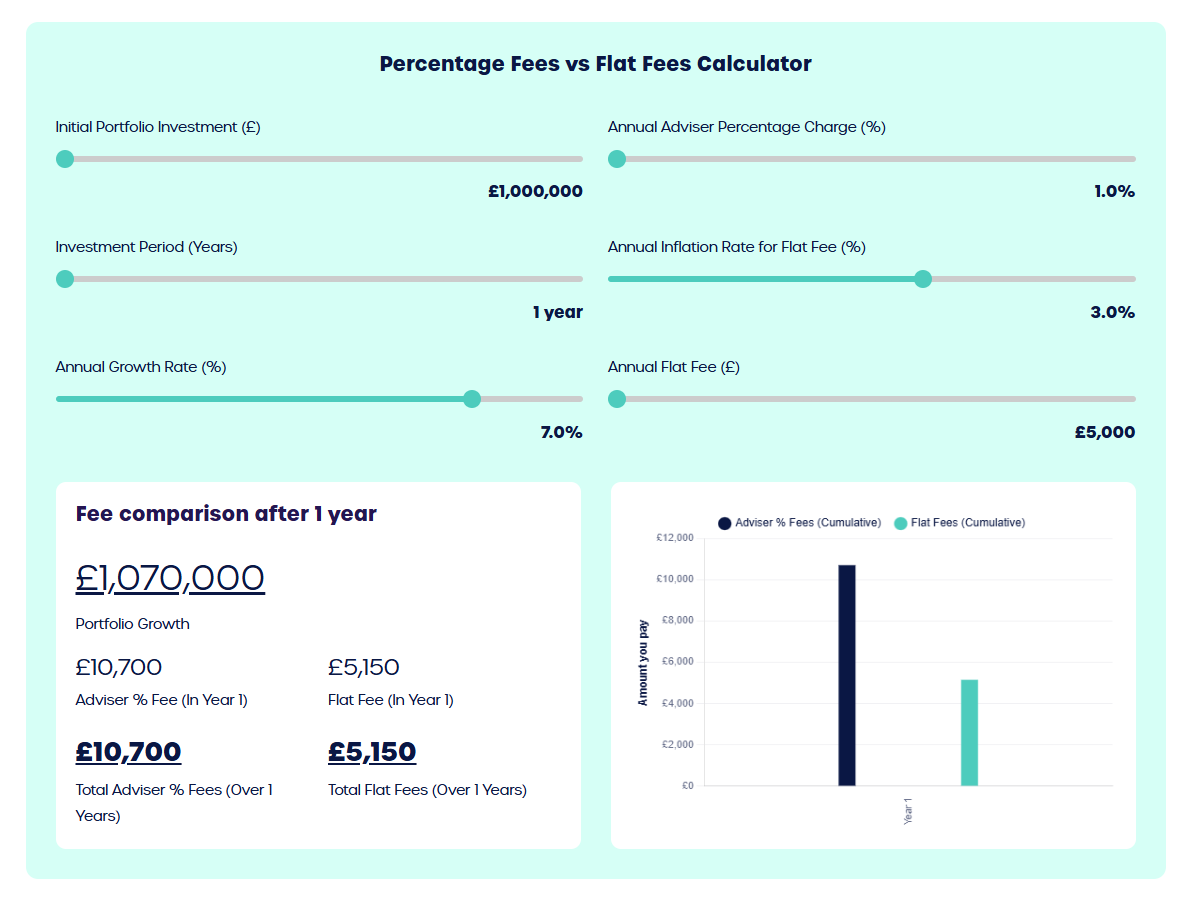Click the Annual Flat Fee slider handle
Screen dimensions: 1191x906
click(x=617, y=399)
